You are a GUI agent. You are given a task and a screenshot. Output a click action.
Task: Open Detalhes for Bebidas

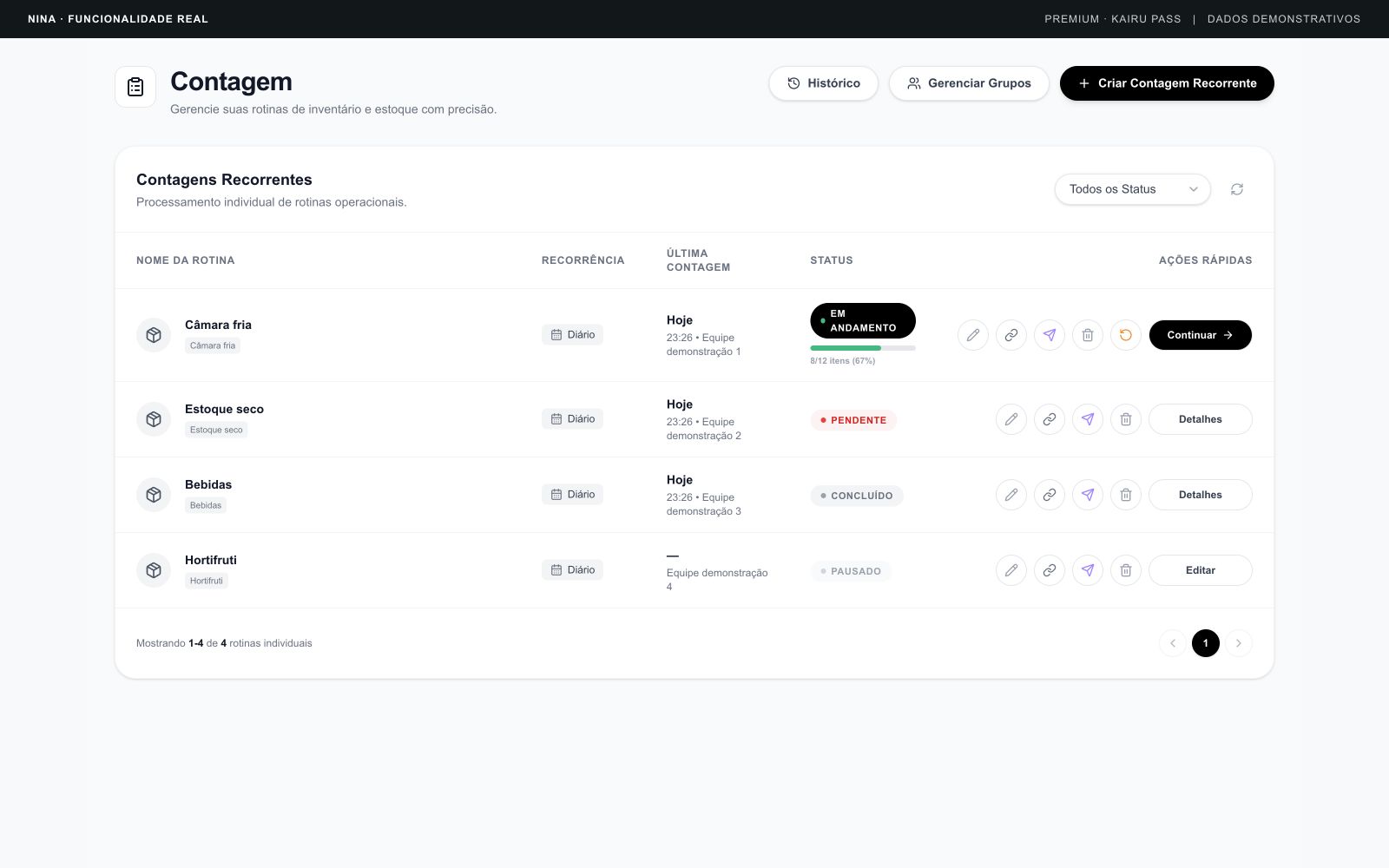(1201, 495)
